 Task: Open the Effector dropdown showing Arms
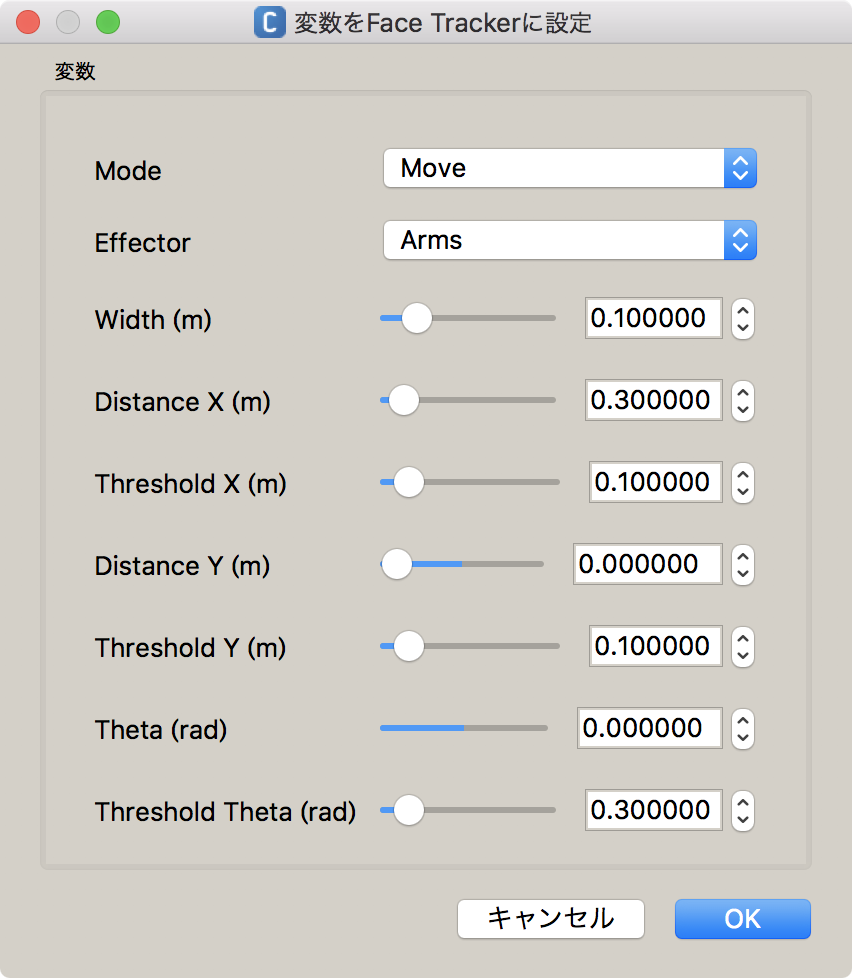point(569,240)
